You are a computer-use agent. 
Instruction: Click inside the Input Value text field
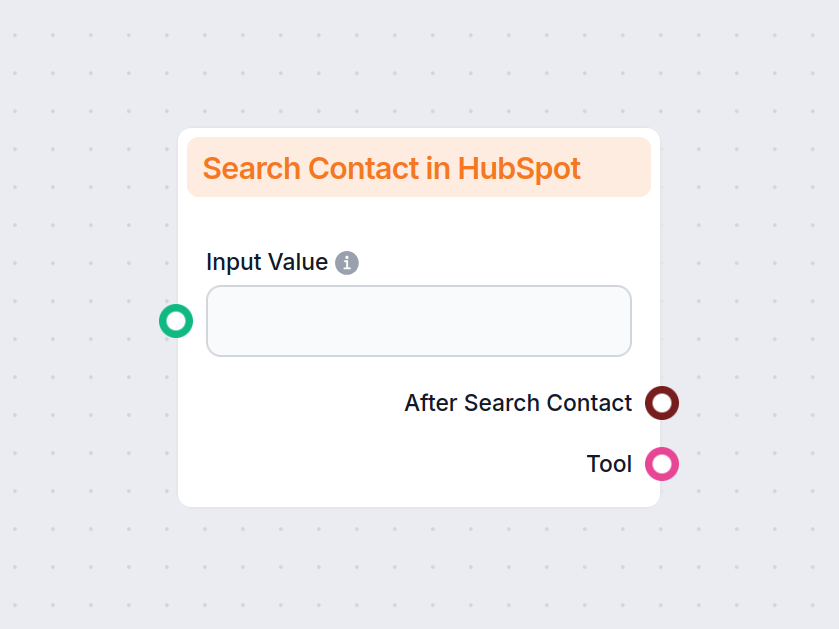(418, 321)
